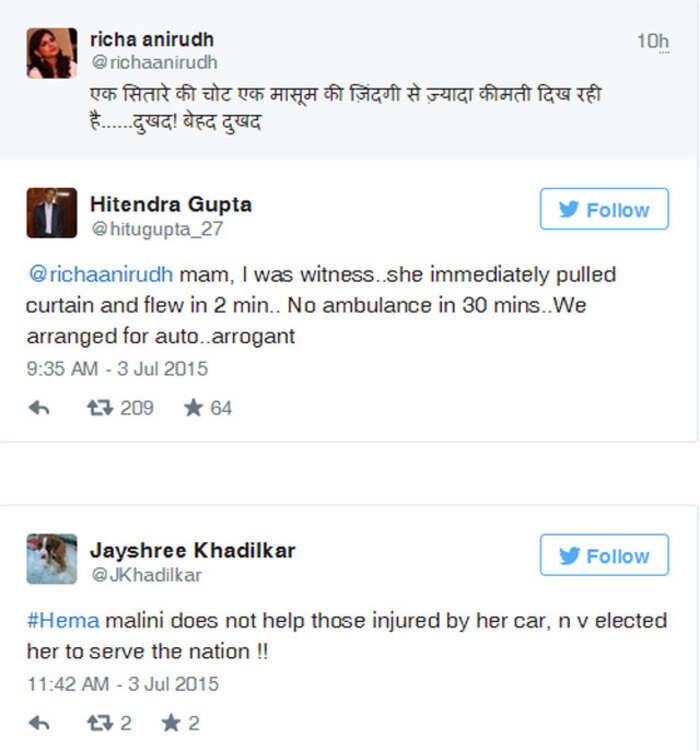Screen dimensions: 700x751
Task: Open Hitendra Gupta's avatar
Action: pyautogui.click(x=52, y=213)
